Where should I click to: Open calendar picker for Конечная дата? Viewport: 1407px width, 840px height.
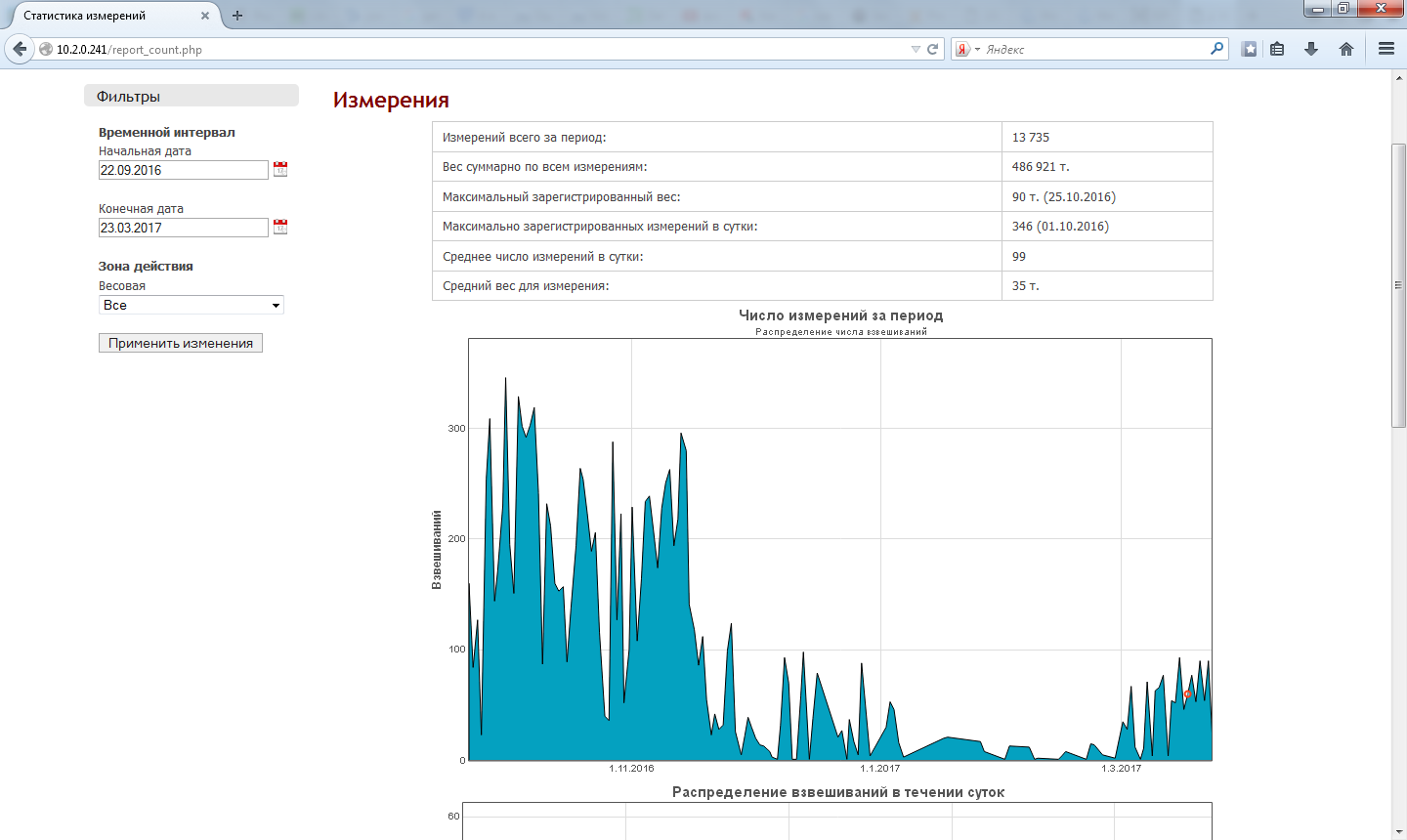[280, 227]
